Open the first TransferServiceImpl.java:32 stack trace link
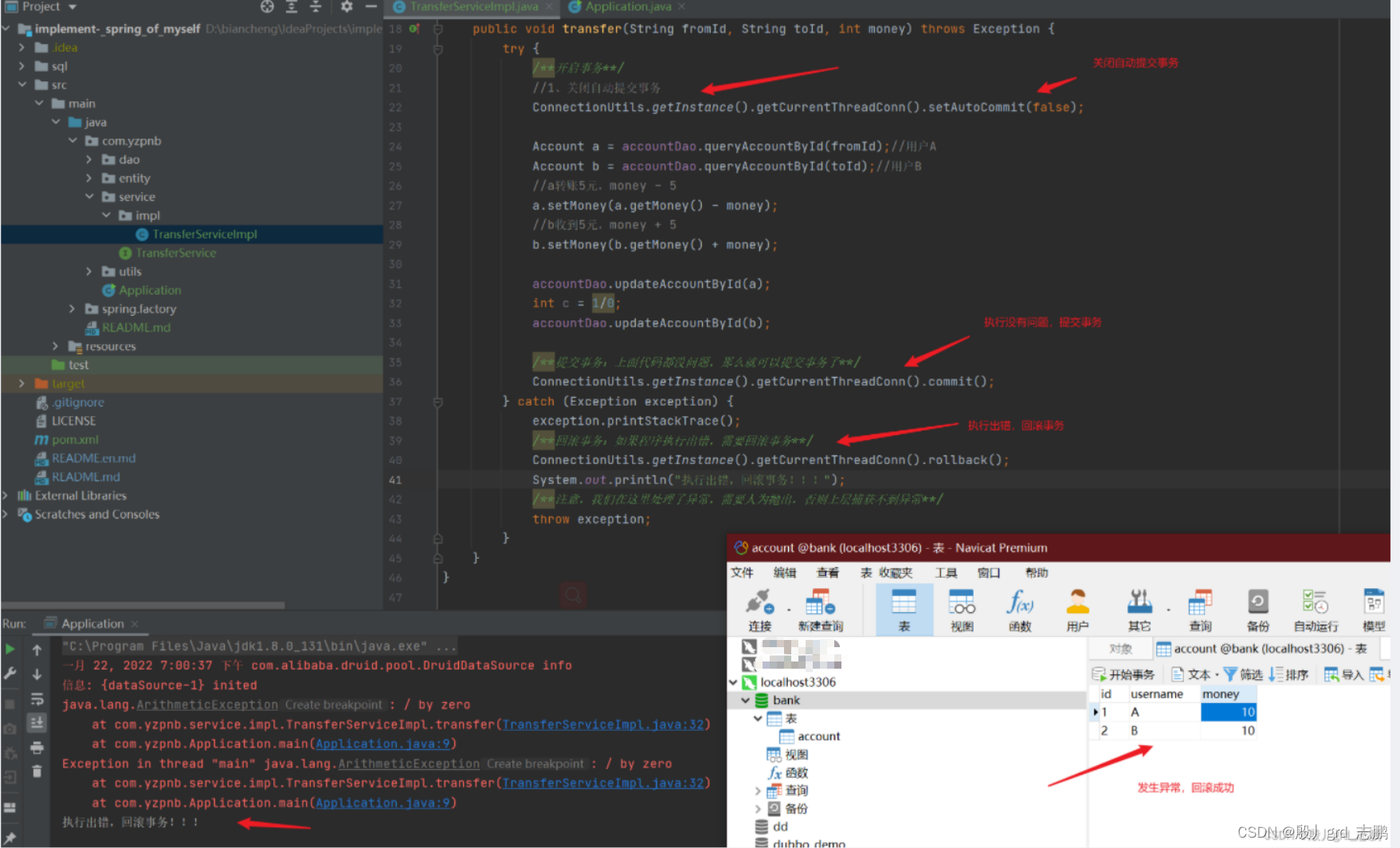The height and width of the screenshot is (848, 1400). coord(603,724)
